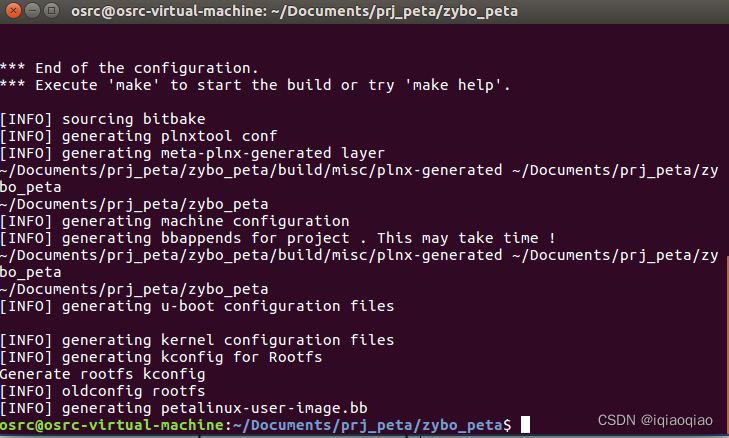This screenshot has width=729, height=438.
Task: Click the 'Generate rootfs kconfig' line
Action: point(102,374)
